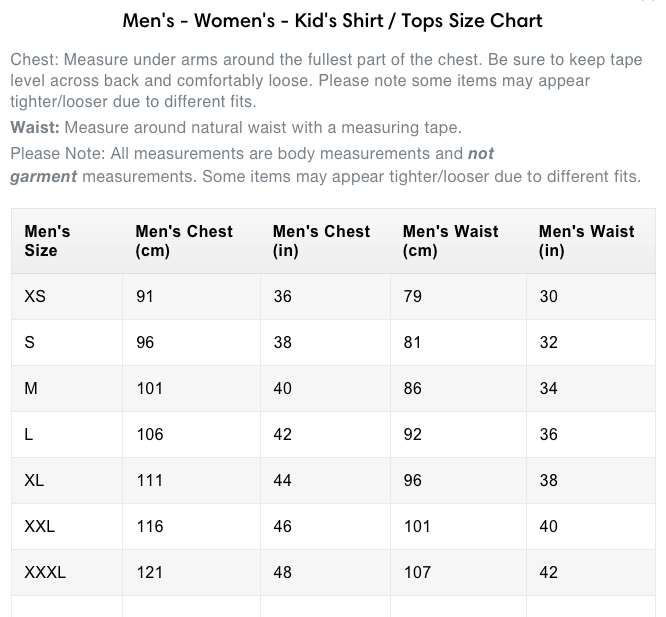The width and height of the screenshot is (666, 617).
Task: Click the bold 'Waist:' label
Action: tap(35, 128)
